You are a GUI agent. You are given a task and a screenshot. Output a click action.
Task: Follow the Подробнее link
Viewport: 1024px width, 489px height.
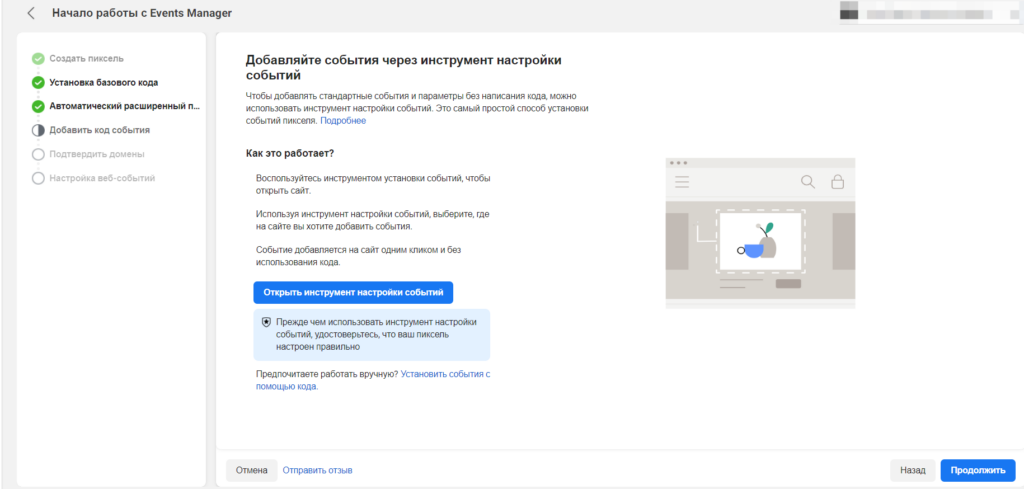pos(343,121)
